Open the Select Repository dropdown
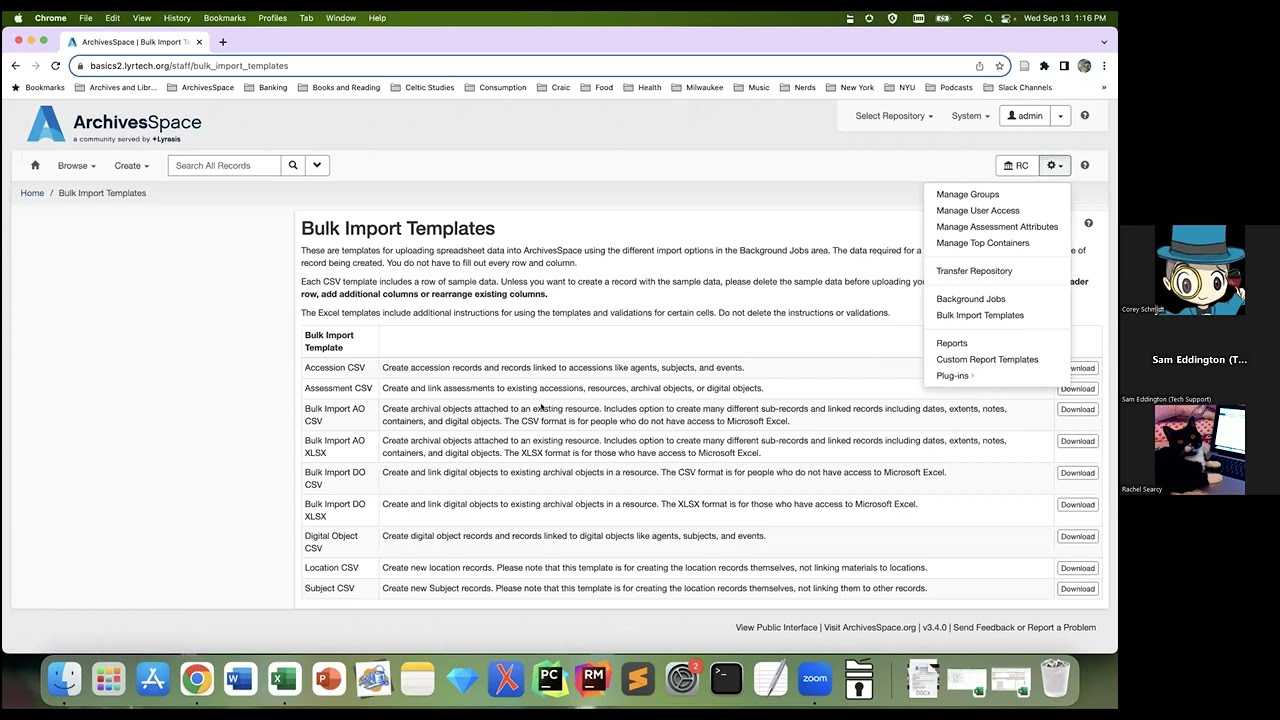The height and width of the screenshot is (720, 1280). click(894, 116)
